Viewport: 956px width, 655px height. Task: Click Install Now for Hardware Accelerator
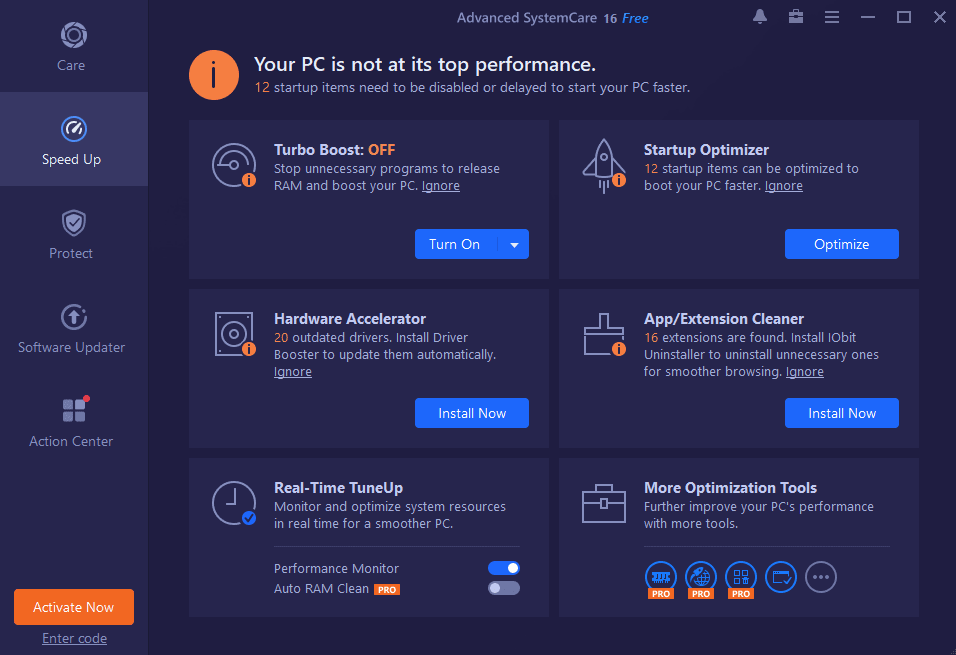(x=472, y=413)
